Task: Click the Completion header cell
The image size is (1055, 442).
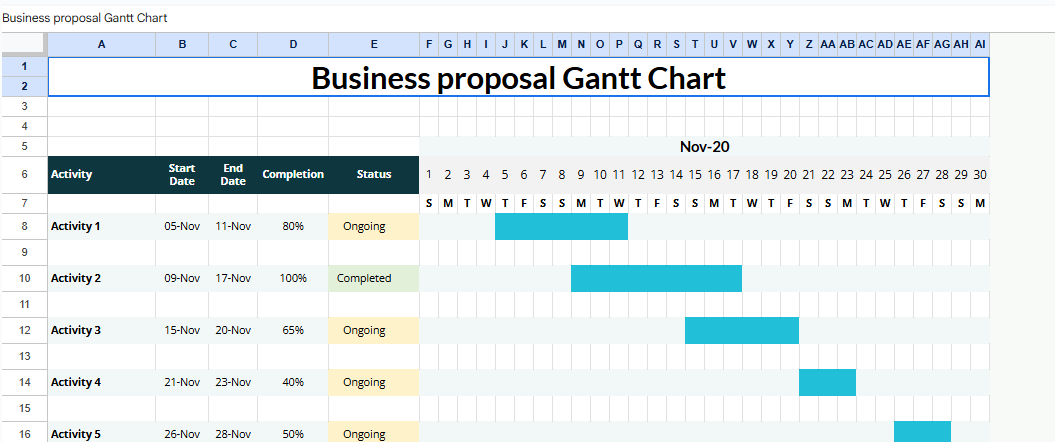Action: pyautogui.click(x=293, y=174)
